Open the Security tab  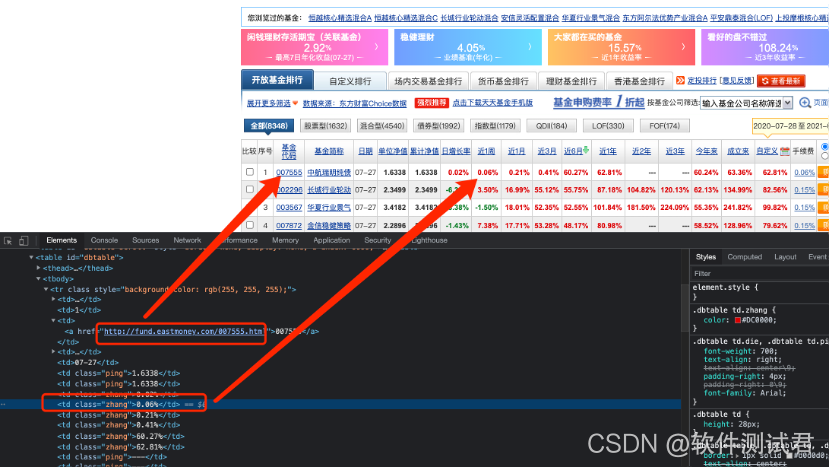click(x=377, y=240)
